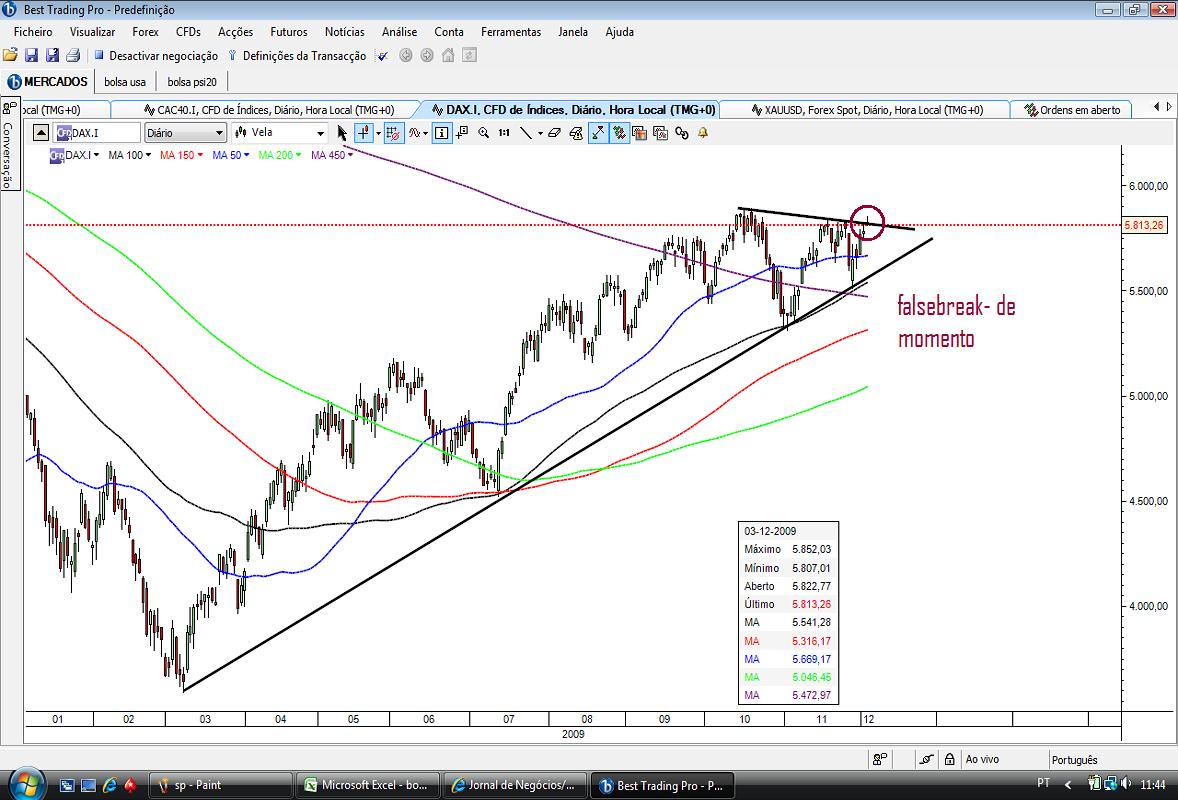Click the checkmark icon after Definições
The image size is (1178, 800).
pyautogui.click(x=382, y=56)
